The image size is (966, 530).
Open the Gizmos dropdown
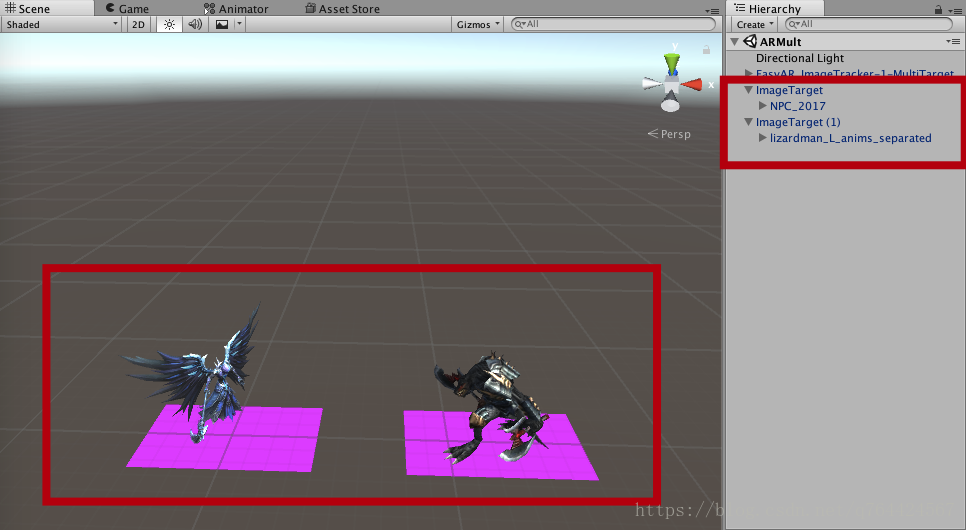click(477, 24)
